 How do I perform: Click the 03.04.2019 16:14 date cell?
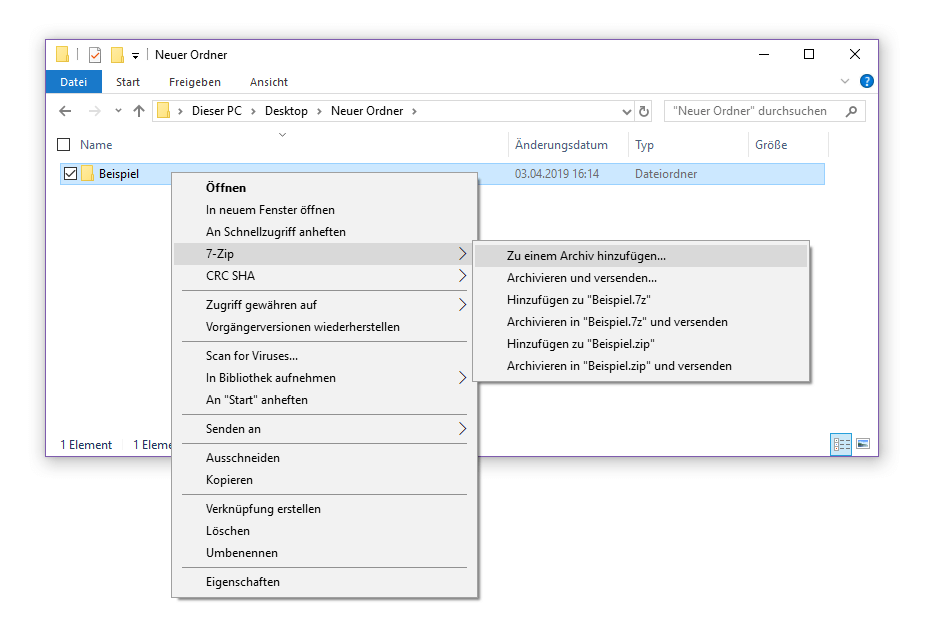point(557,174)
